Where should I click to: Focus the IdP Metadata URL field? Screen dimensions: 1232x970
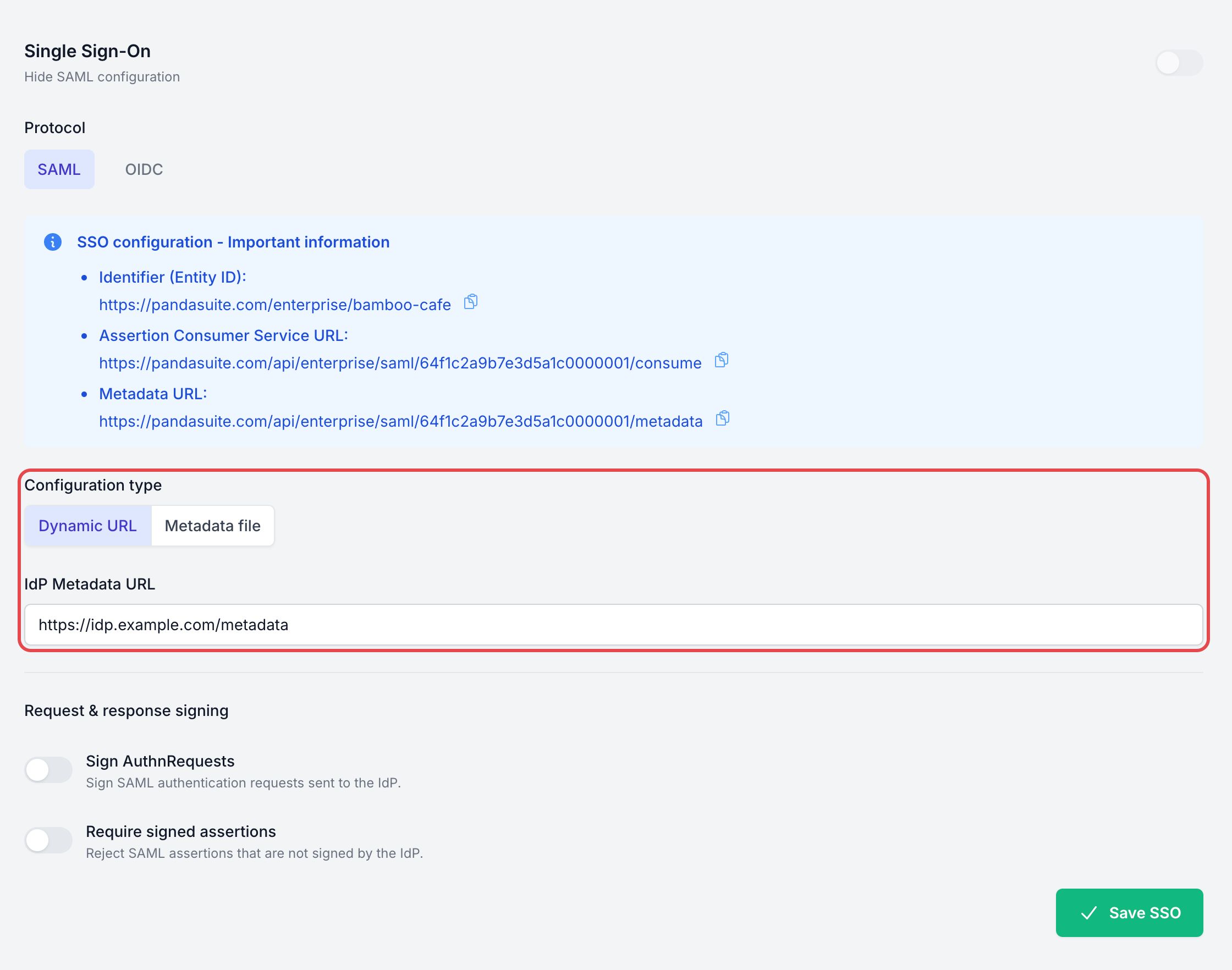pyautogui.click(x=613, y=625)
